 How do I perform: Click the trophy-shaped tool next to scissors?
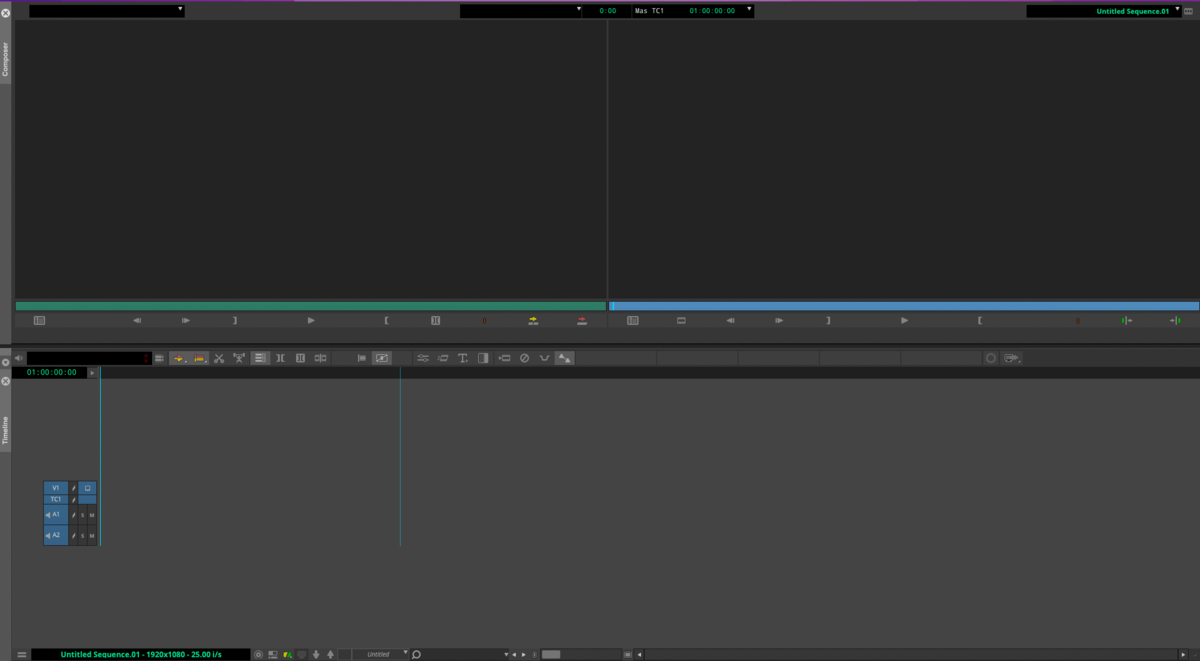[239, 357]
